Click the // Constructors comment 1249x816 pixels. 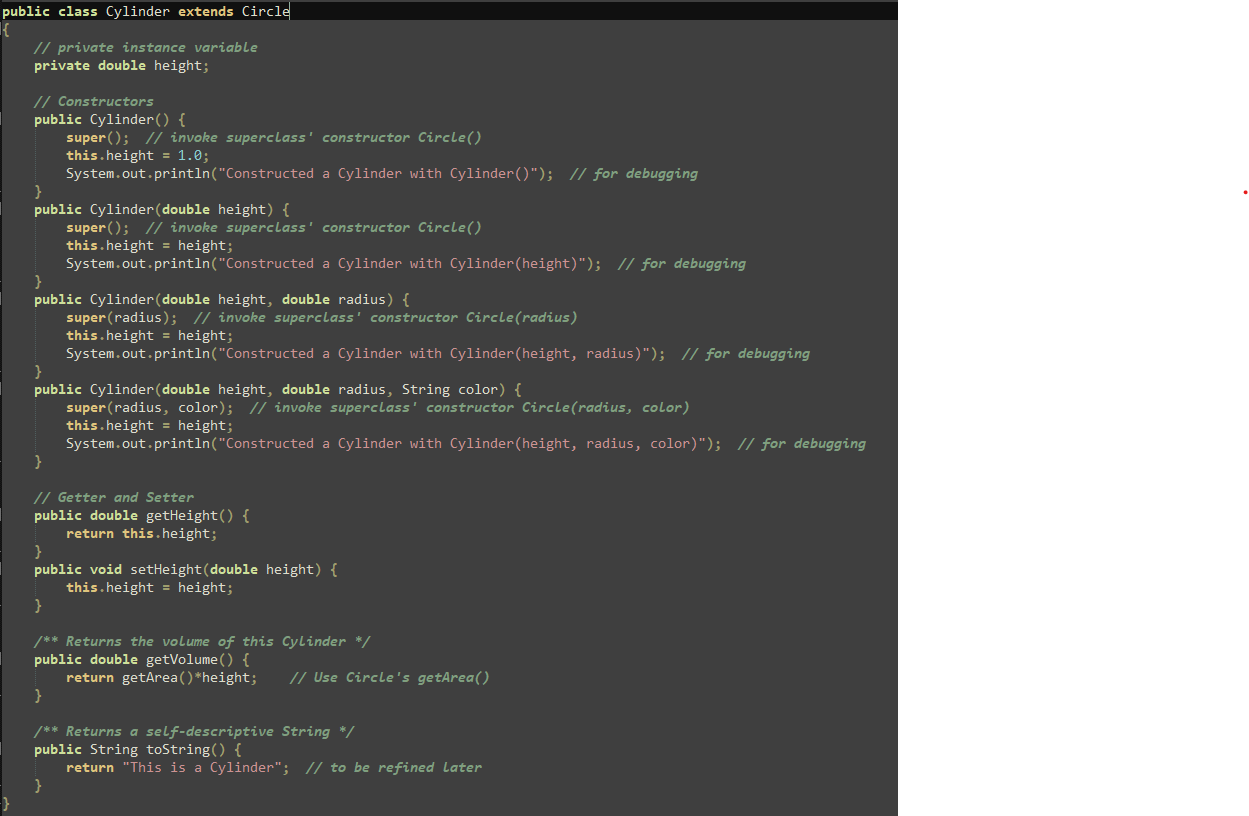pos(93,101)
